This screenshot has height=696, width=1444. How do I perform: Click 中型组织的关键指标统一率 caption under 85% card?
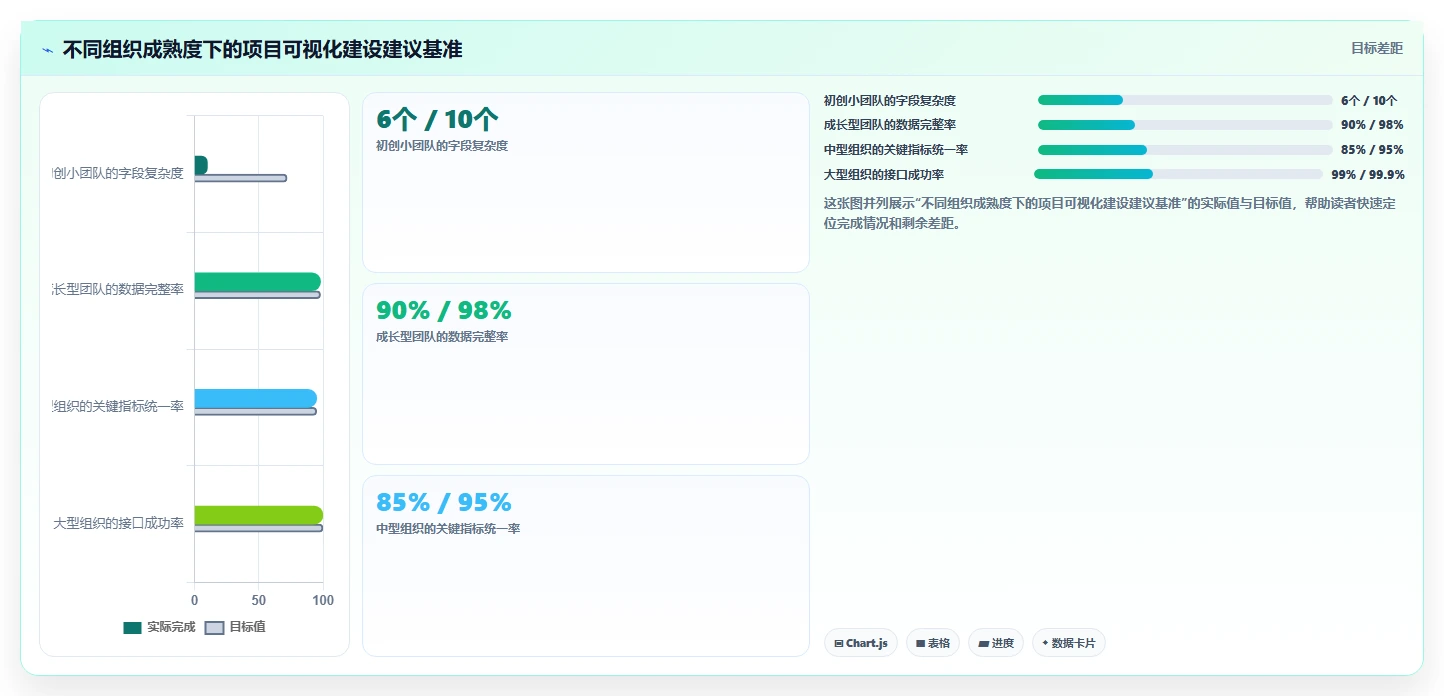pos(448,528)
